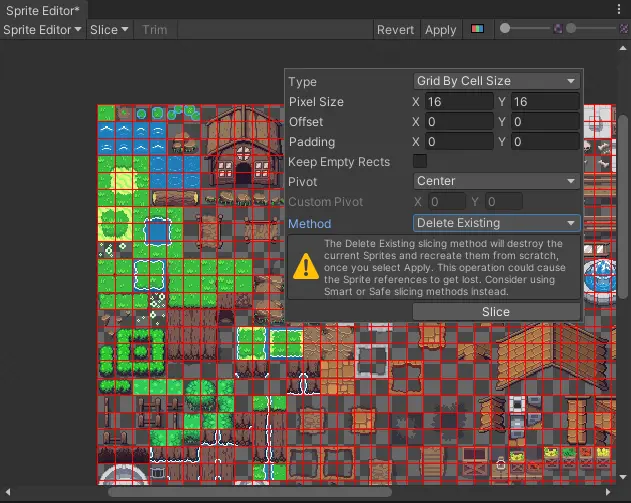Click the horizontal scrollbar left arrow

pyautogui.click(x=8, y=492)
